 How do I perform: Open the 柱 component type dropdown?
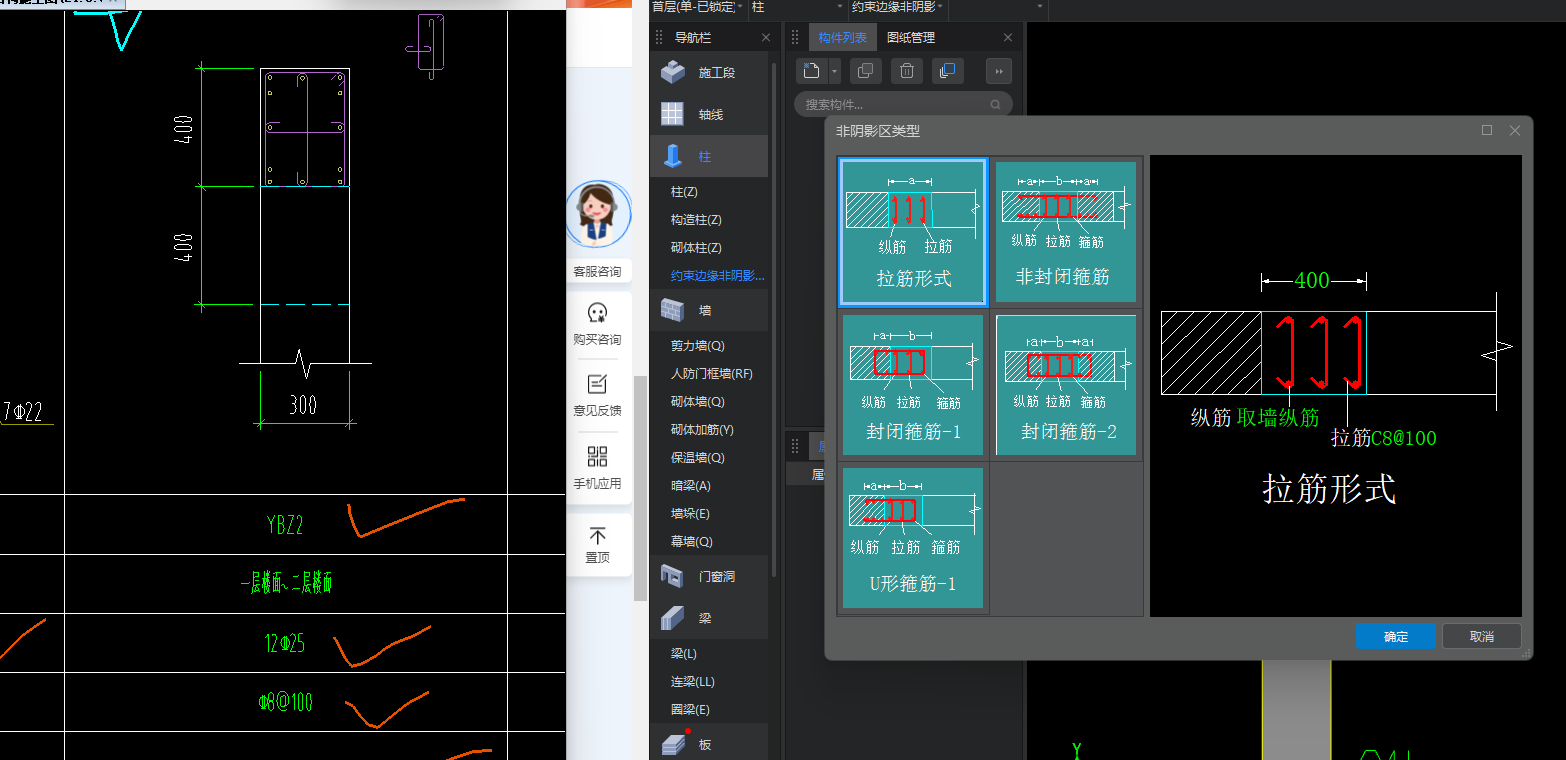(x=797, y=7)
